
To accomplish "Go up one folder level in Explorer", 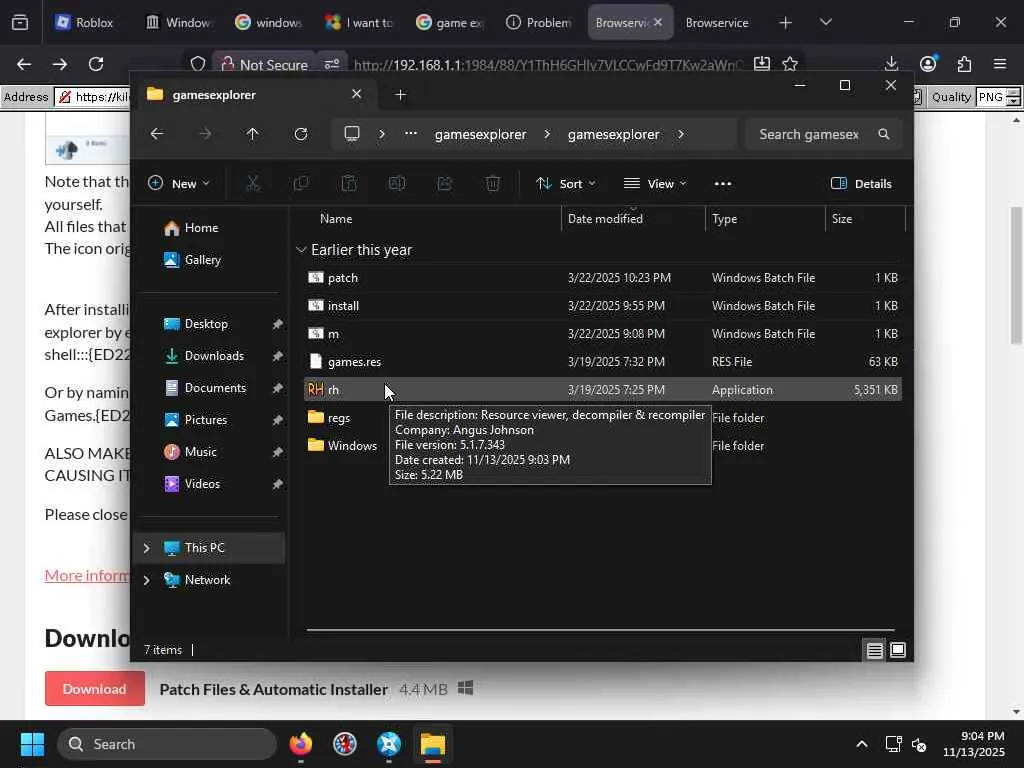I will 252,134.
